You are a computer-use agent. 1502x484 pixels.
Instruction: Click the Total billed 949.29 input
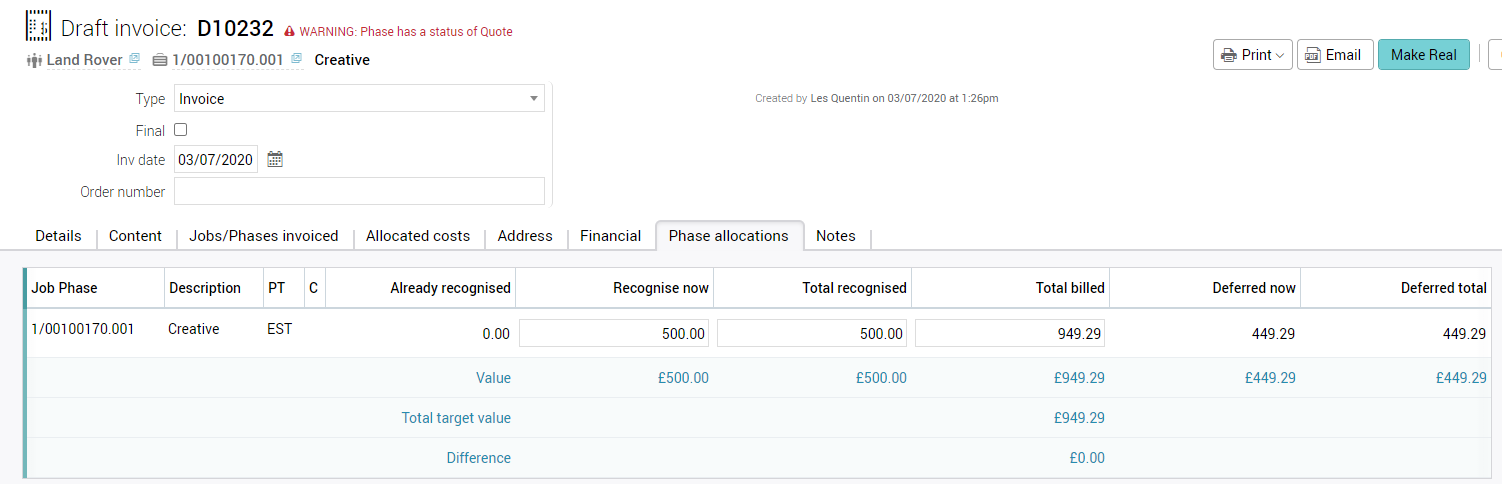1010,333
